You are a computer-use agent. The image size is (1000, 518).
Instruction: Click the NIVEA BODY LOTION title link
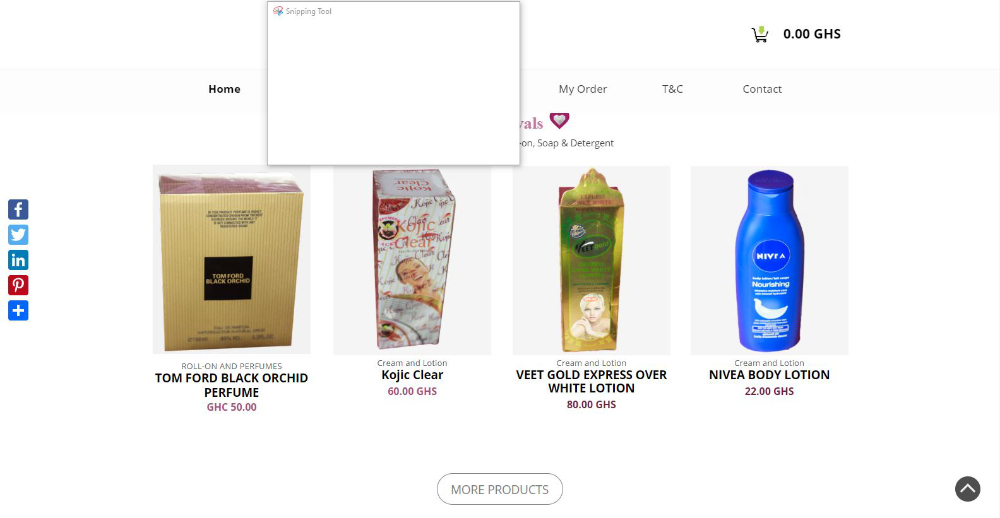tap(769, 375)
